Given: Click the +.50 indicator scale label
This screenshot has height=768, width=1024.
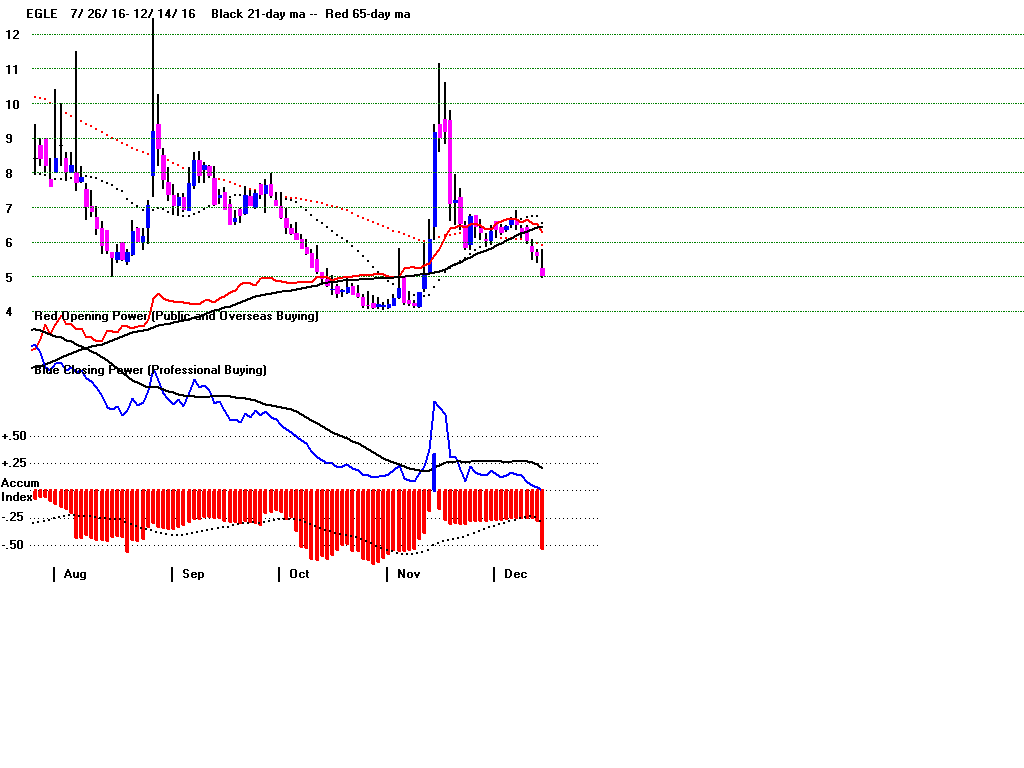Looking at the screenshot, I should coord(14,437).
